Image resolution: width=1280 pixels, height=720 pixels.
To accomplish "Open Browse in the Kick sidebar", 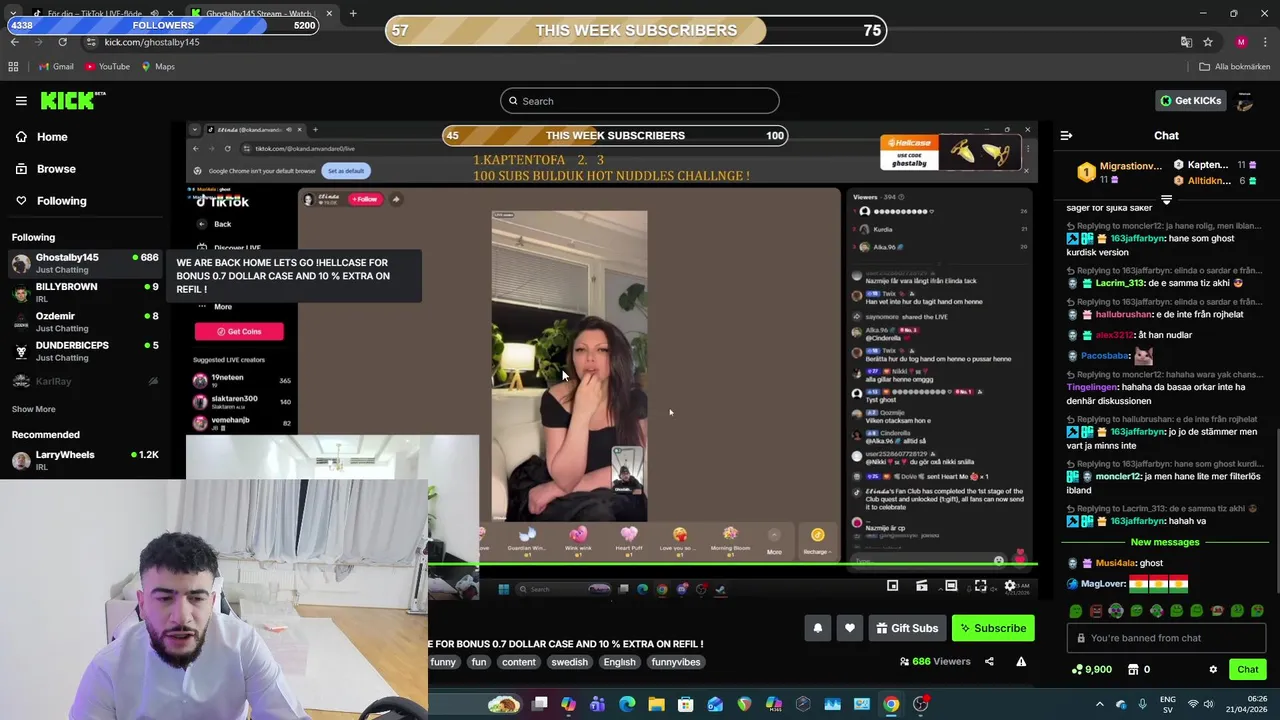I will pos(56,169).
